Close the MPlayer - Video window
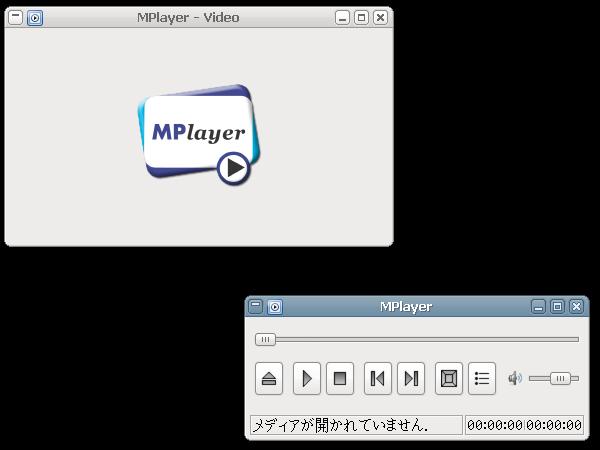The image size is (600, 450). (380, 18)
